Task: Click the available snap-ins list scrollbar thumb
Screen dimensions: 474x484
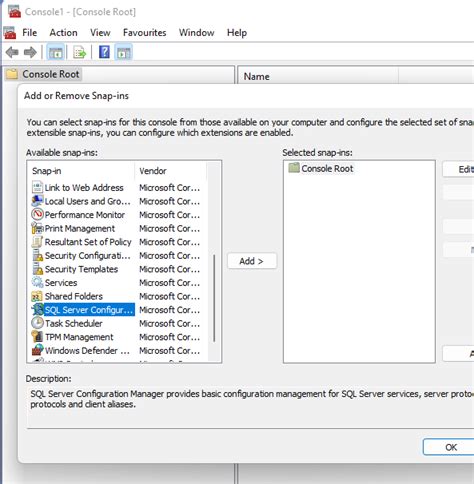Action: pyautogui.click(x=214, y=298)
